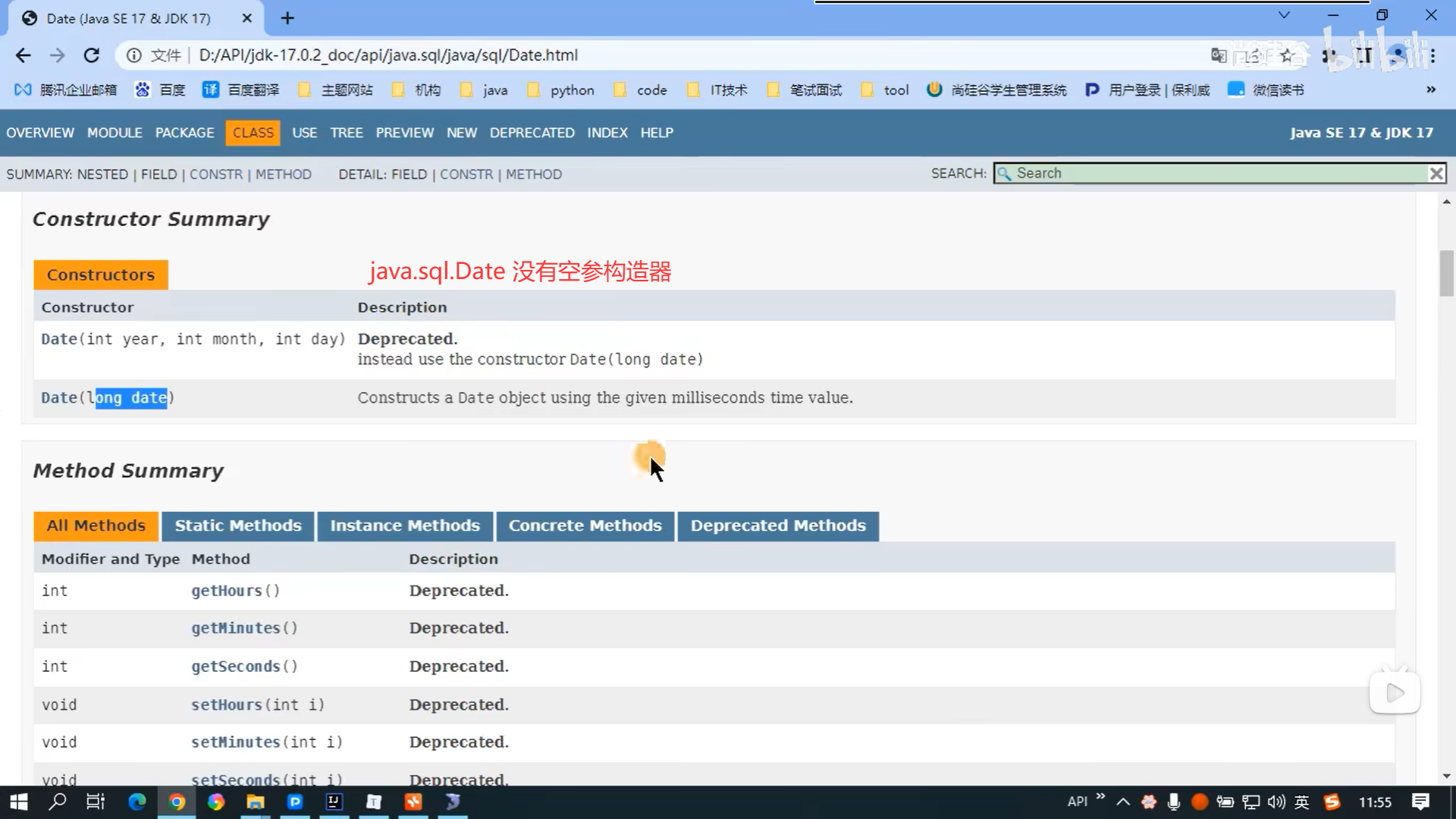
Task: Open the 百度翻译 bookmark
Action: click(240, 90)
